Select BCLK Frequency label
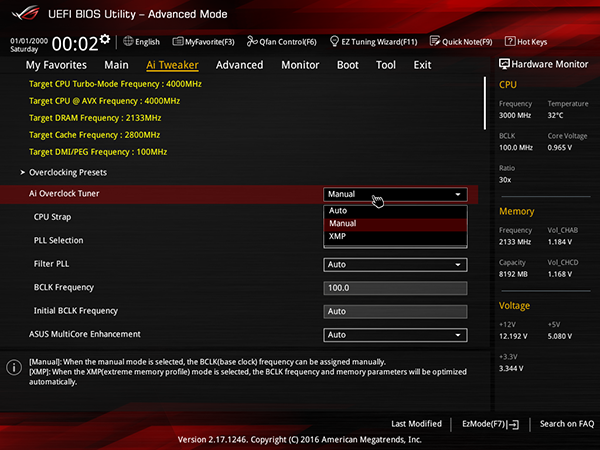The image size is (600, 450). pos(64,287)
